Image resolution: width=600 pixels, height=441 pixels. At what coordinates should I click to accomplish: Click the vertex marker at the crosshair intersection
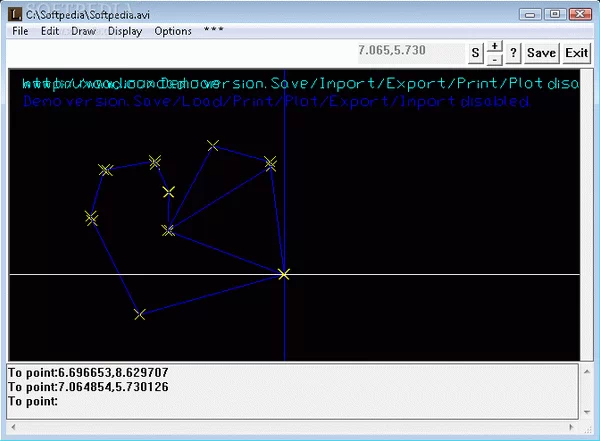click(284, 274)
